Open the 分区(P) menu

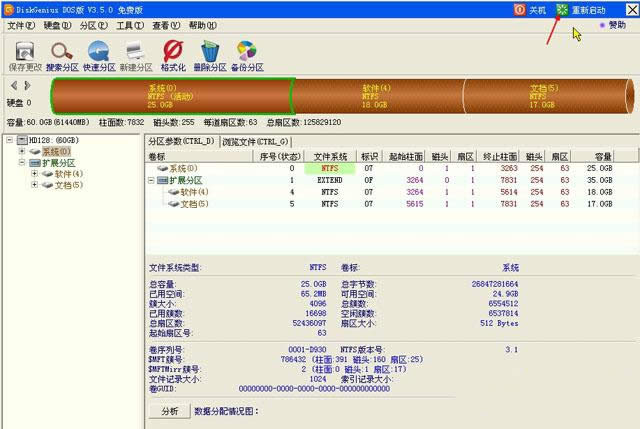coord(92,25)
